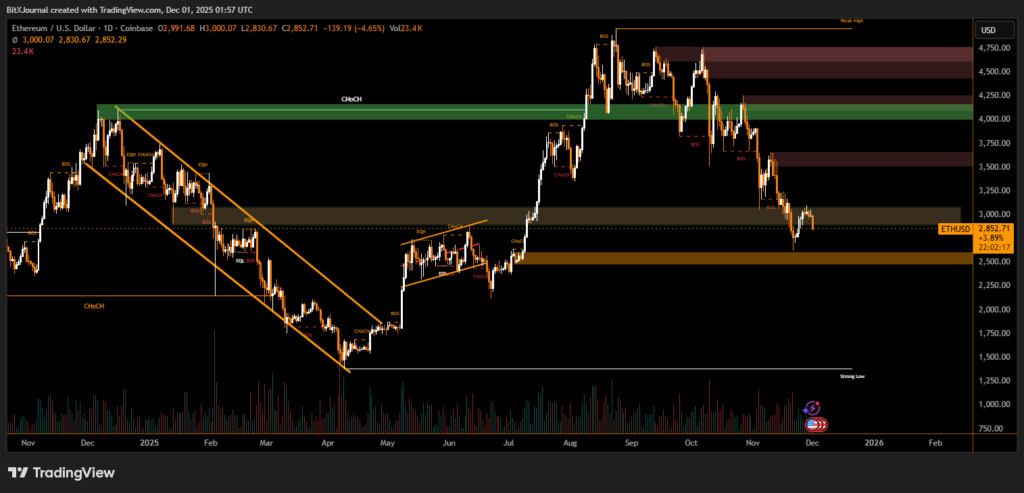Click the 4,000.00 level on price scale
1024x493 pixels.
point(991,119)
